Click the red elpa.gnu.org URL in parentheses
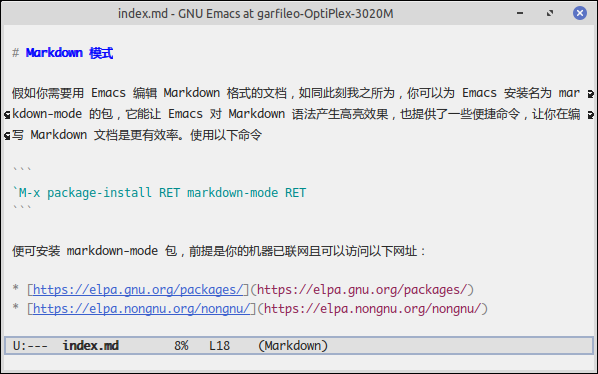The image size is (598, 374). click(362, 290)
